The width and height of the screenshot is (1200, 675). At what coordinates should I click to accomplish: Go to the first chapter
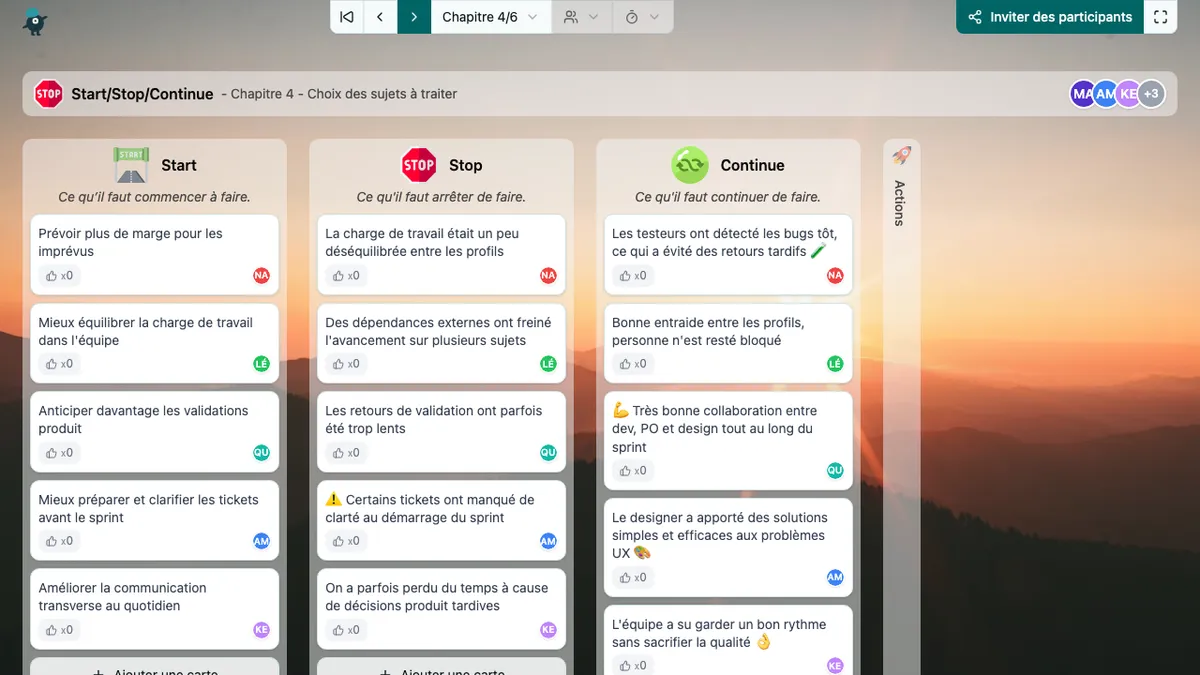tap(347, 17)
